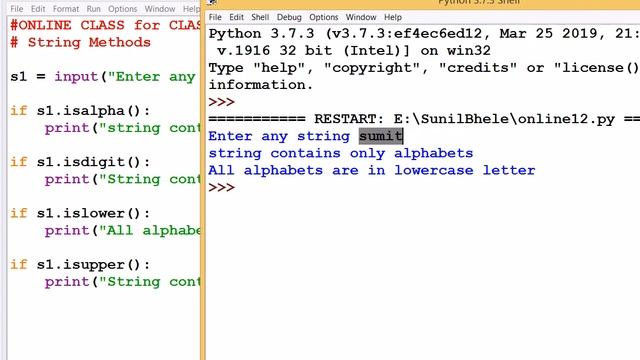Click the highlighted input text 'sumit'
Viewport: 640px width, 360px height.
381,136
